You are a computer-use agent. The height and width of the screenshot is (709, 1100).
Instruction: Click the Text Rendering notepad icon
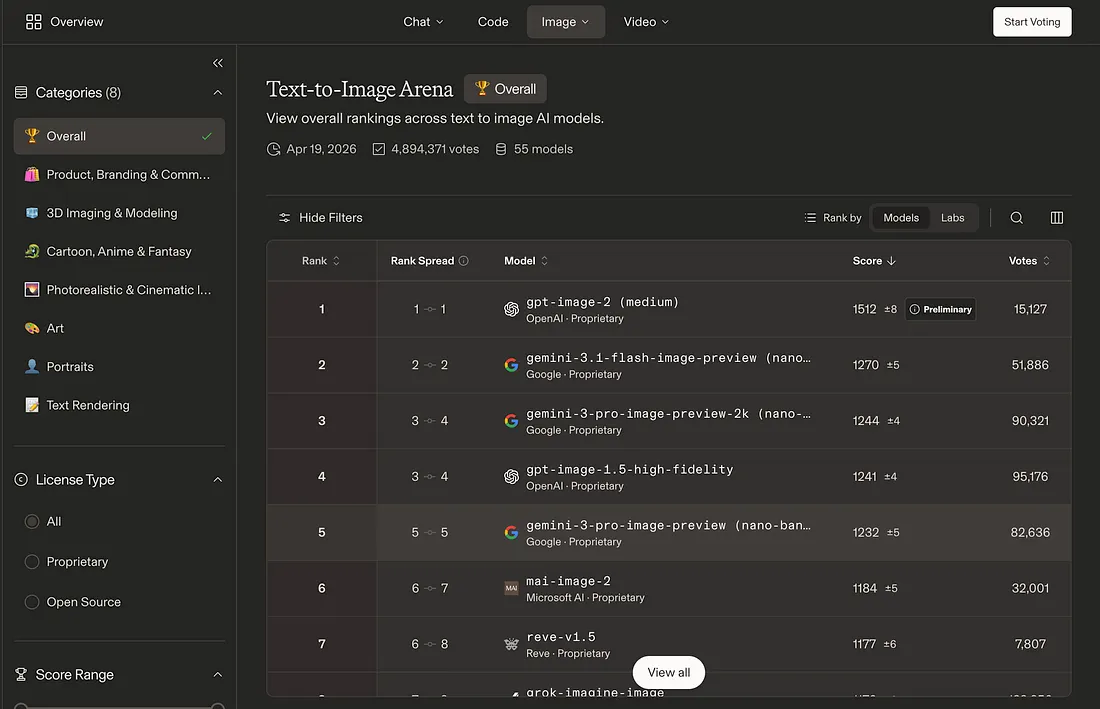pyautogui.click(x=32, y=405)
